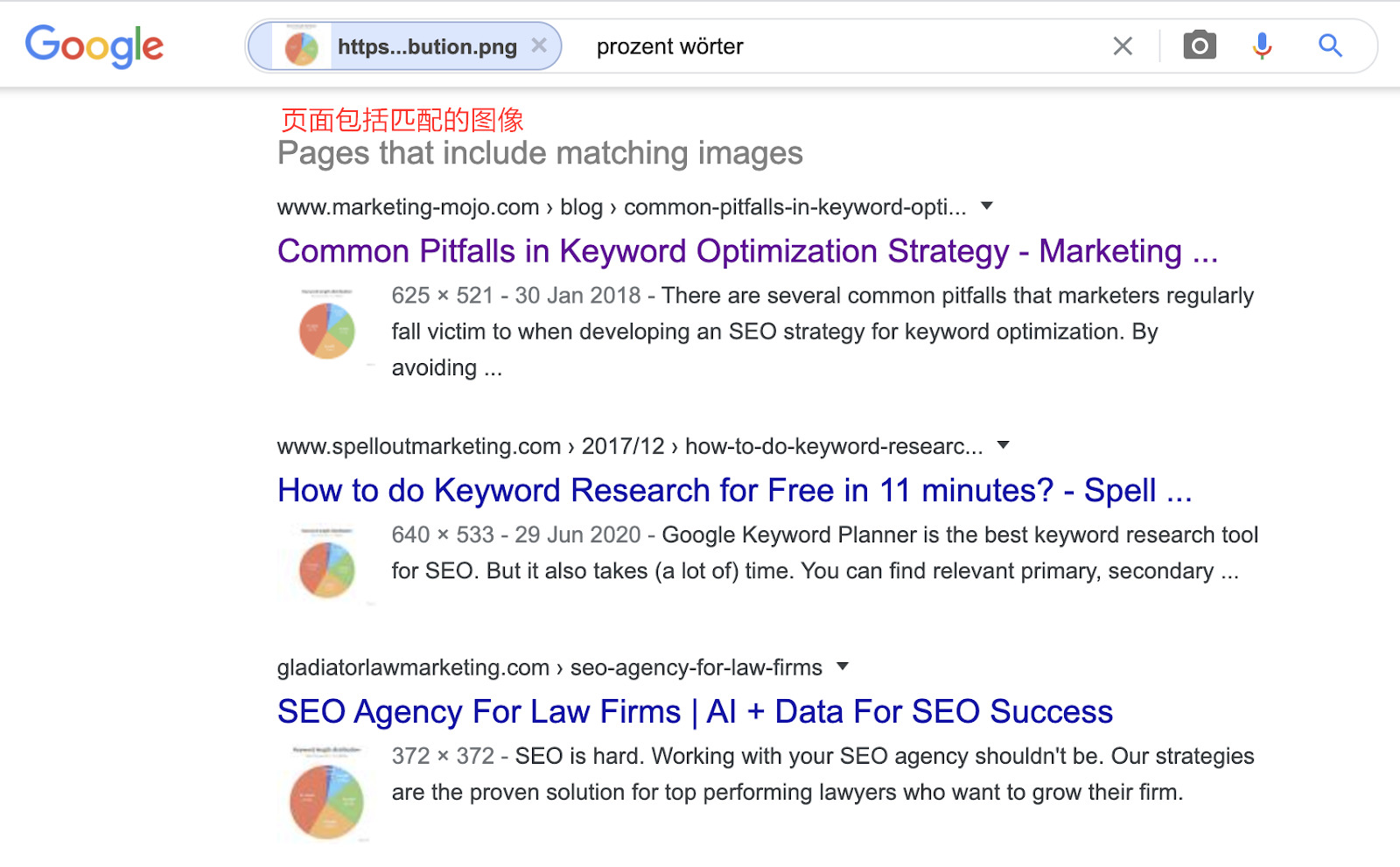This screenshot has width=1400, height=867.
Task: Open the How to do Keyword Research result
Action: point(734,491)
